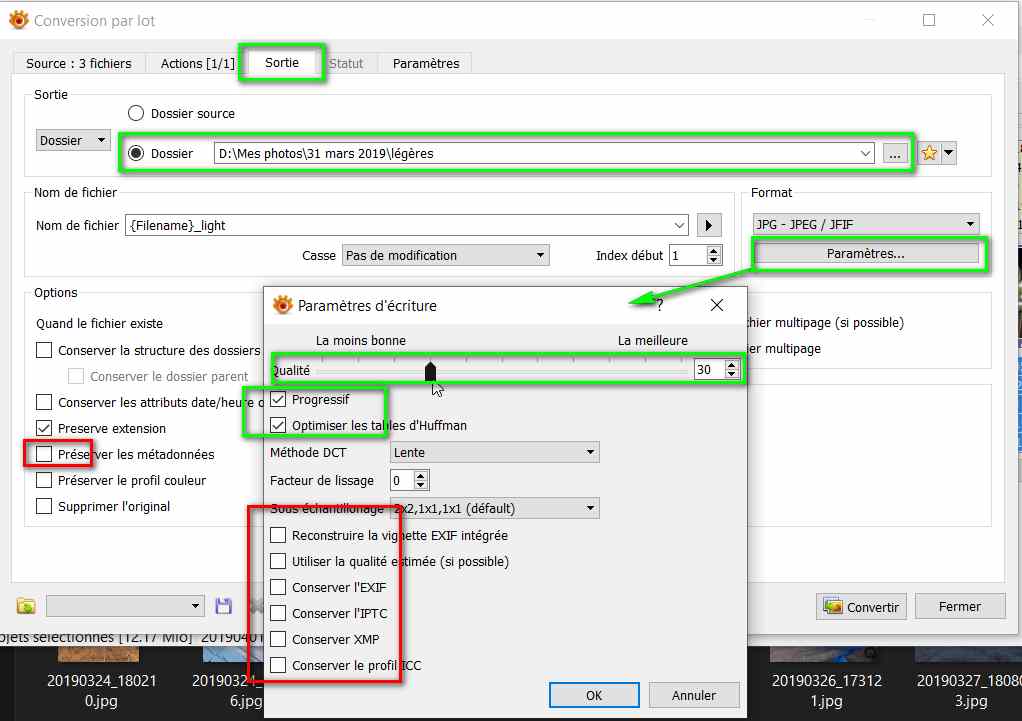
Task: Open the Sous échantillonage dropdown
Action: (x=494, y=508)
